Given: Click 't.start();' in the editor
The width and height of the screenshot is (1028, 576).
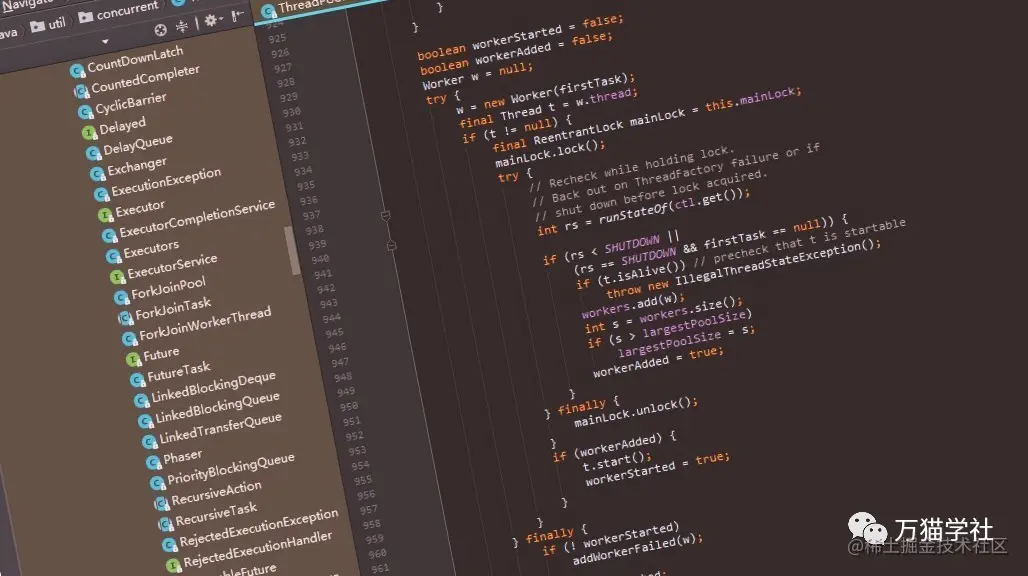Looking at the screenshot, I should (616, 461).
